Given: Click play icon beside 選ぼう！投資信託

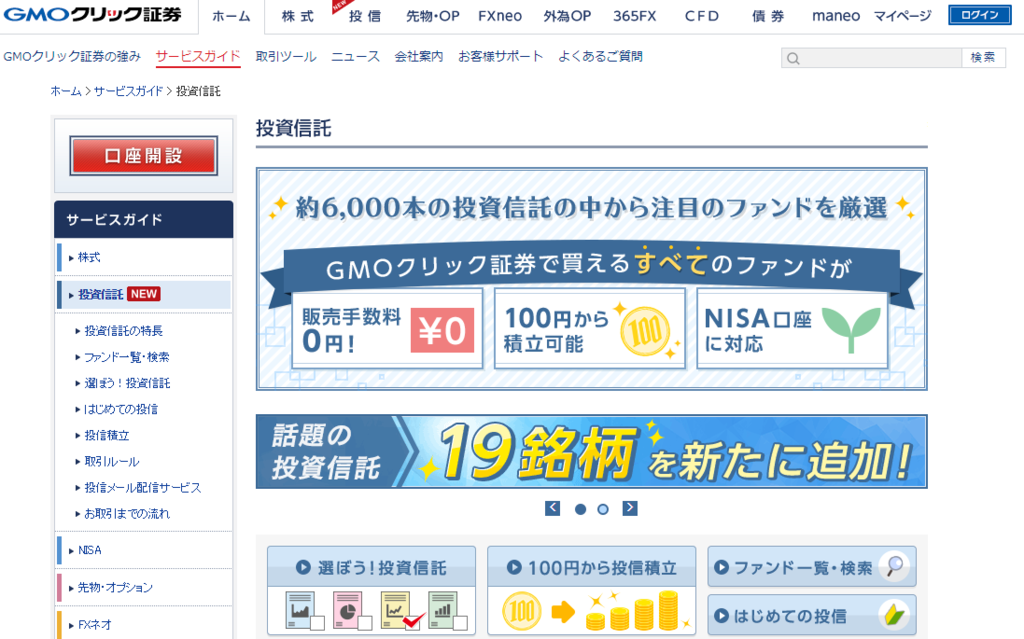Looking at the screenshot, I should [303, 567].
